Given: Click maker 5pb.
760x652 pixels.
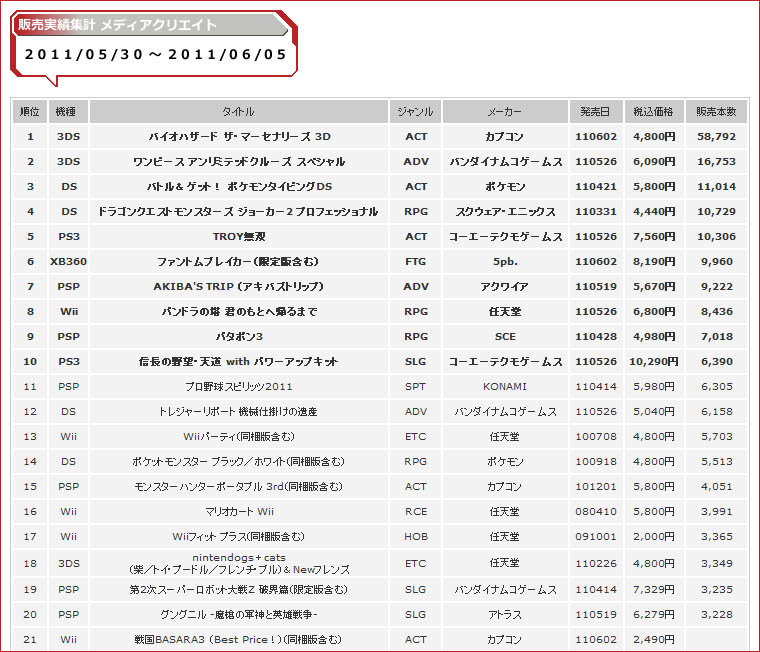Looking at the screenshot, I should coord(505,262).
